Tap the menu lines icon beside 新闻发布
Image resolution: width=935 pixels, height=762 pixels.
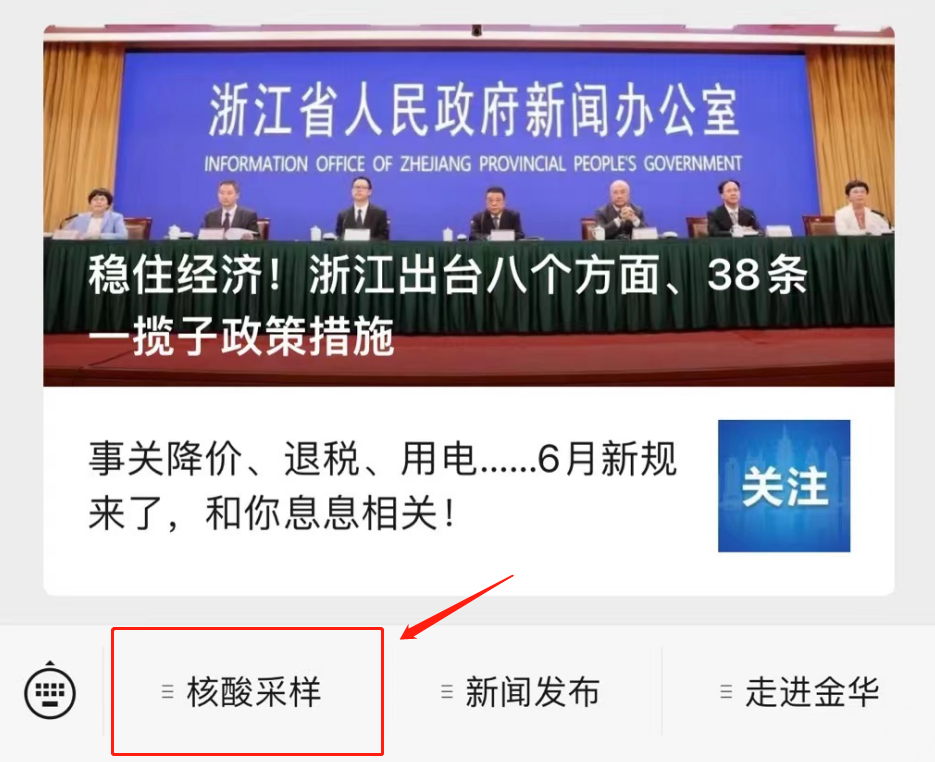point(447,692)
